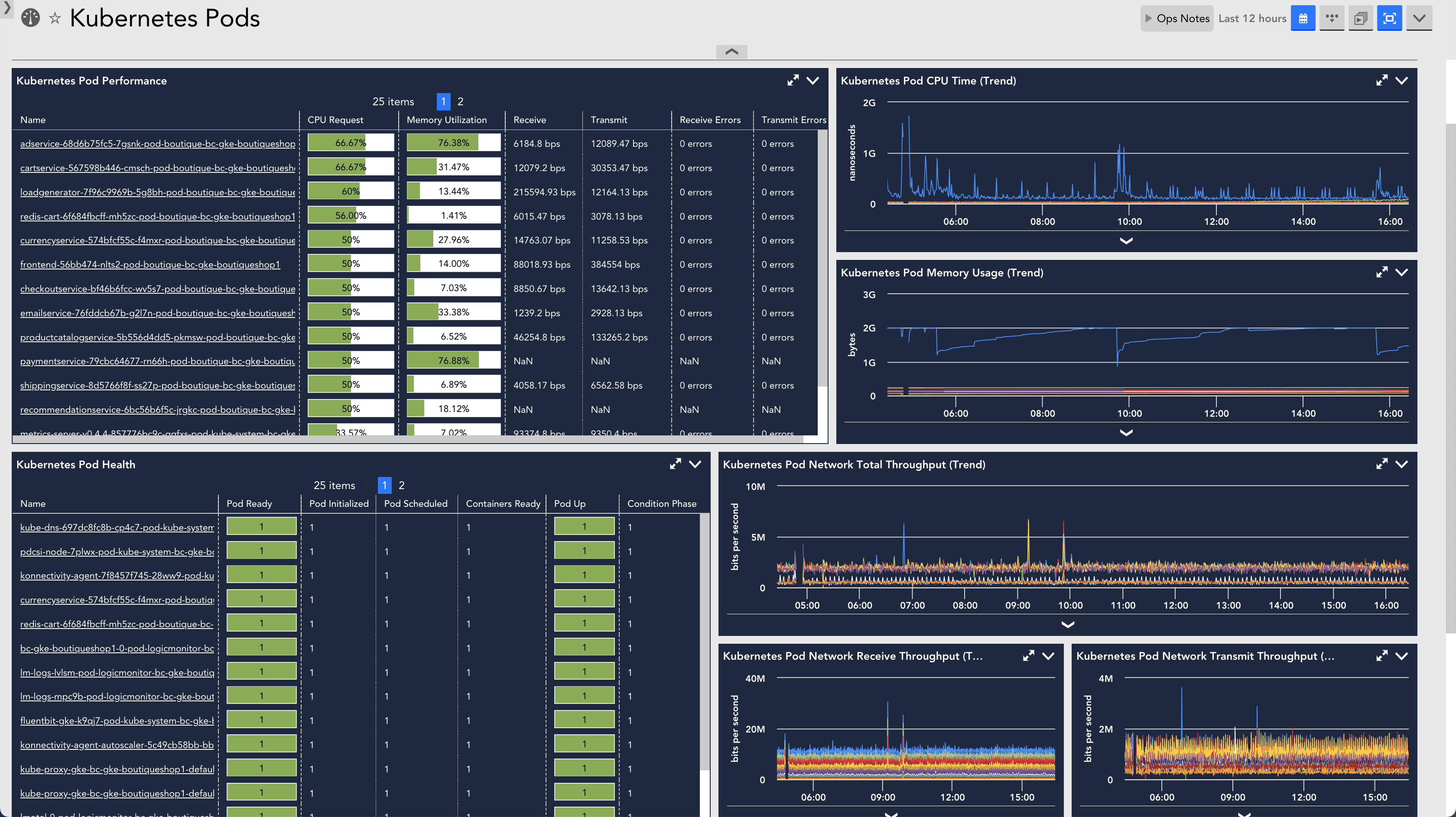The width and height of the screenshot is (1456, 817).
Task: Select page 1 of Pod Performance
Action: point(444,102)
